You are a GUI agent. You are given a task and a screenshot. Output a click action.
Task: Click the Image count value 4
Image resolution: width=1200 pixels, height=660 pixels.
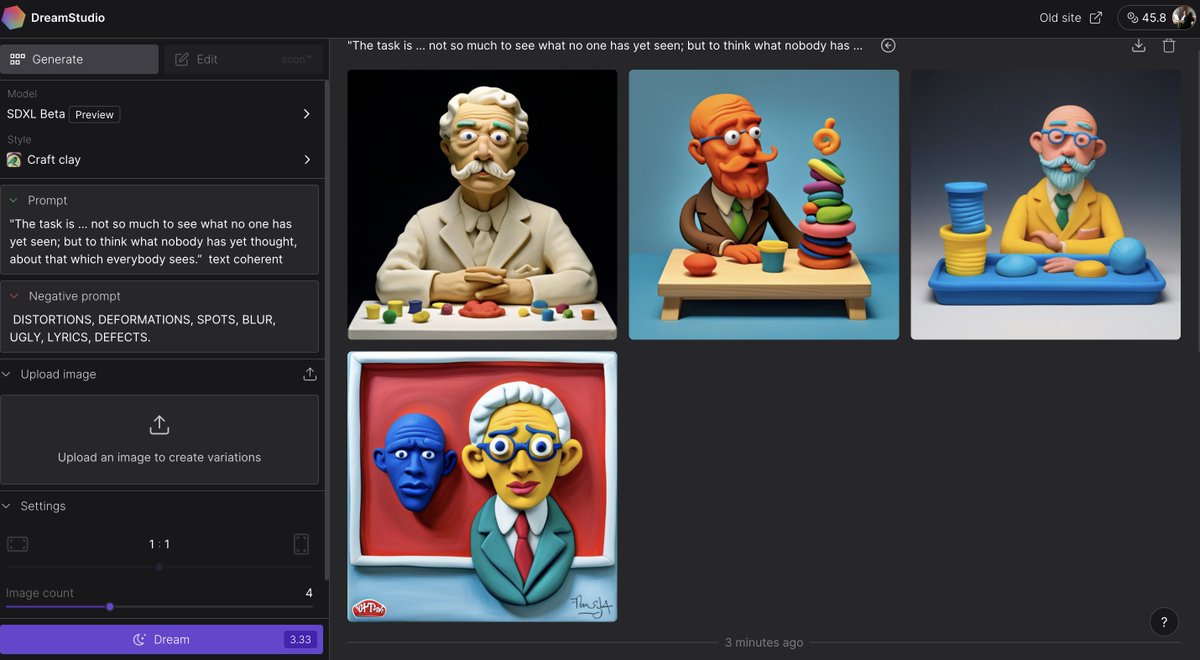pyautogui.click(x=309, y=593)
